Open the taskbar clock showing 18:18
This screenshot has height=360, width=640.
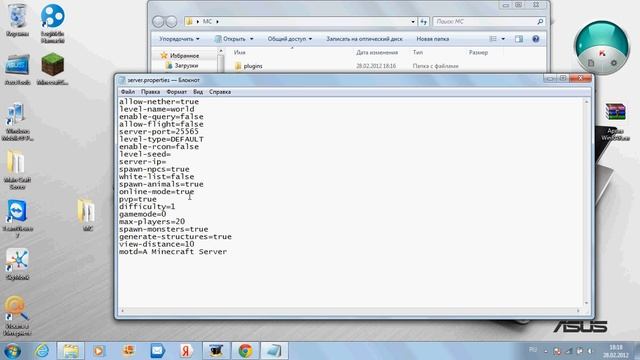tap(616, 351)
